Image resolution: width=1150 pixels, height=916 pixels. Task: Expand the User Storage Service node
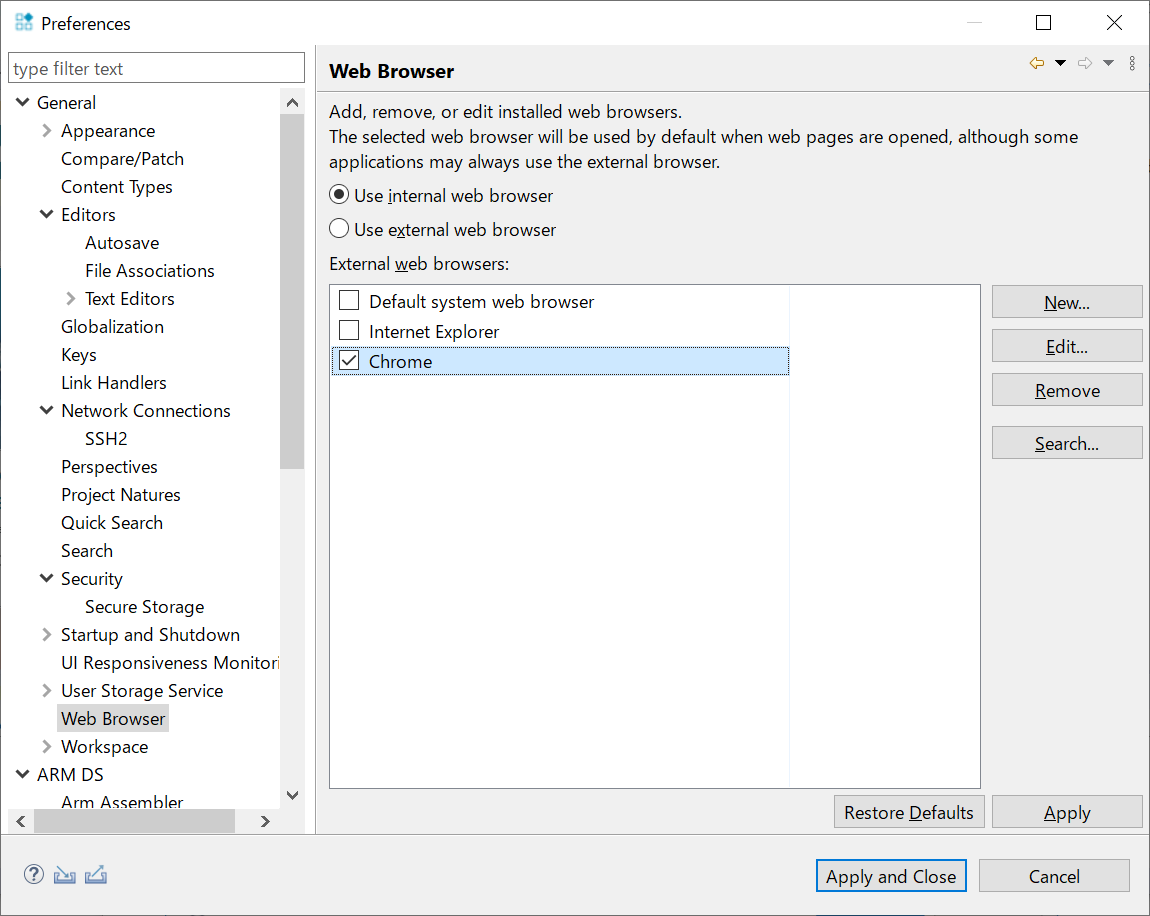click(46, 690)
